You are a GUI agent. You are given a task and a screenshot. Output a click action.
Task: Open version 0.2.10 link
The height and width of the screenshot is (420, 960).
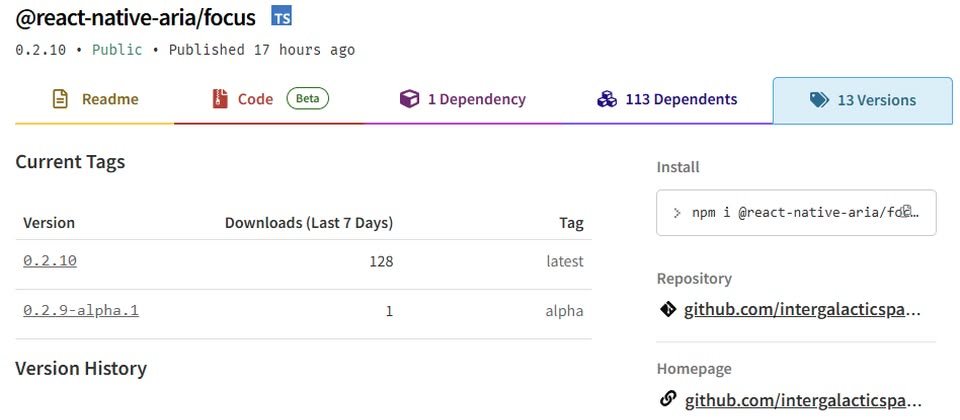click(x=50, y=261)
